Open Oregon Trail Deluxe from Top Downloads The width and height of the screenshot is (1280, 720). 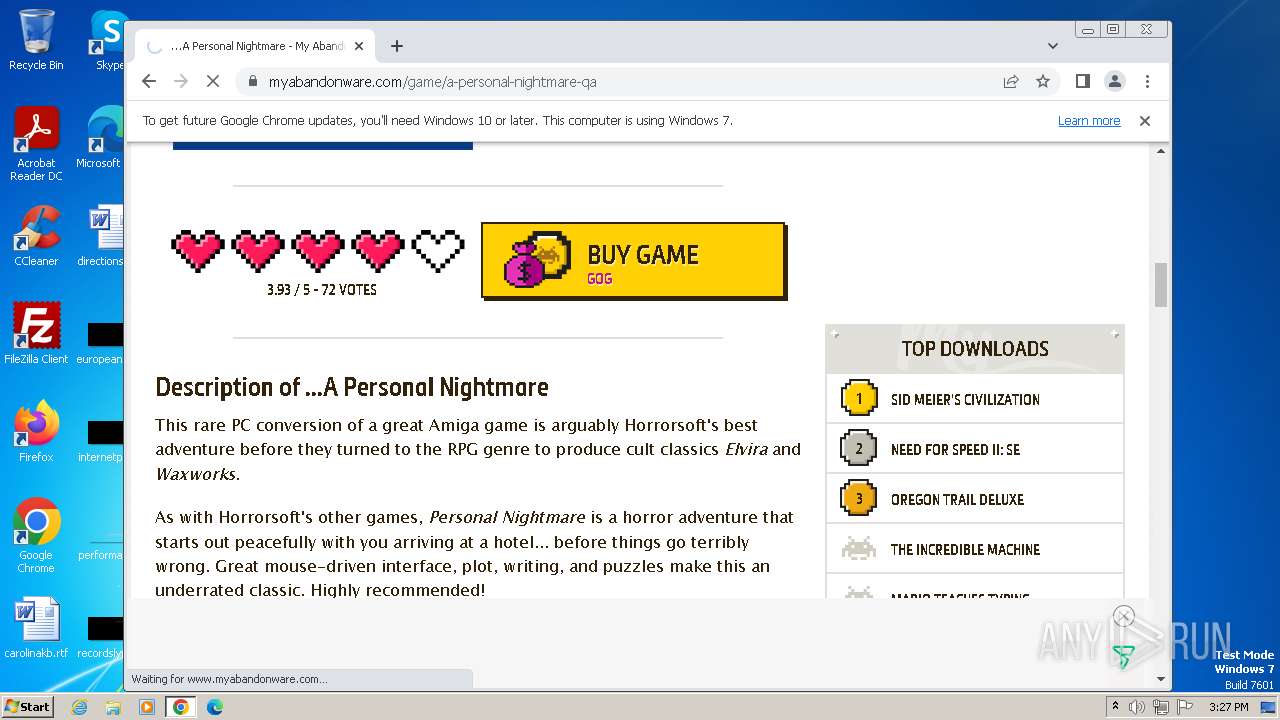[957, 500]
